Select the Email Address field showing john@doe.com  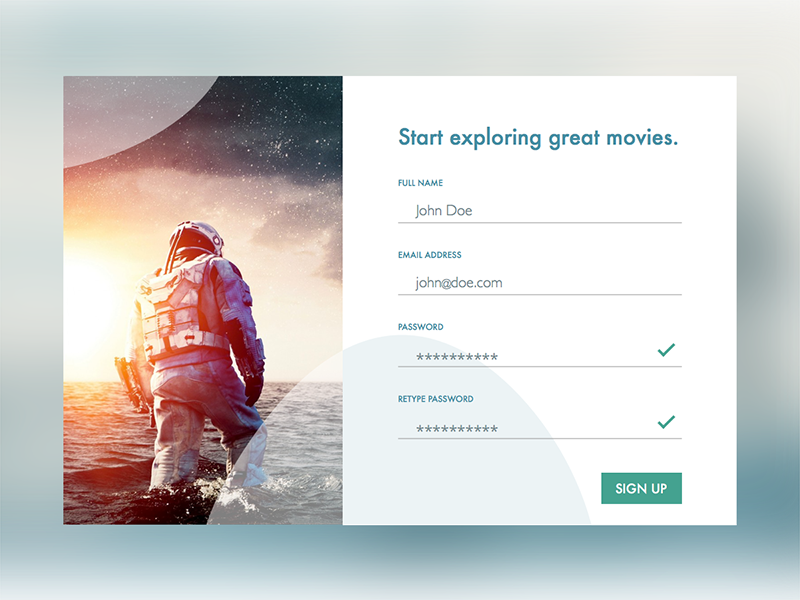540,282
